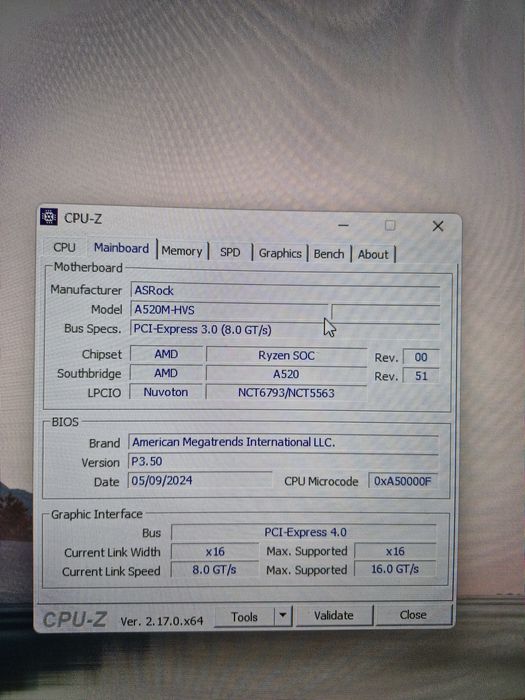Viewport: 525px width, 700px height.
Task: Click the Chipset Rev. value 00
Action: point(421,357)
